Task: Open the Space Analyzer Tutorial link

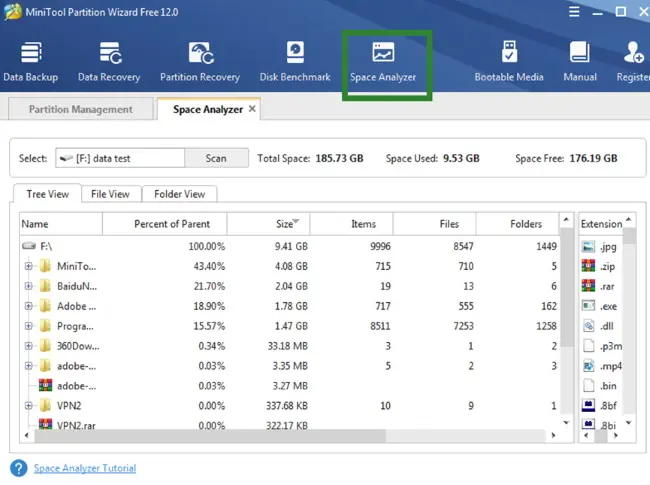Action: click(85, 468)
